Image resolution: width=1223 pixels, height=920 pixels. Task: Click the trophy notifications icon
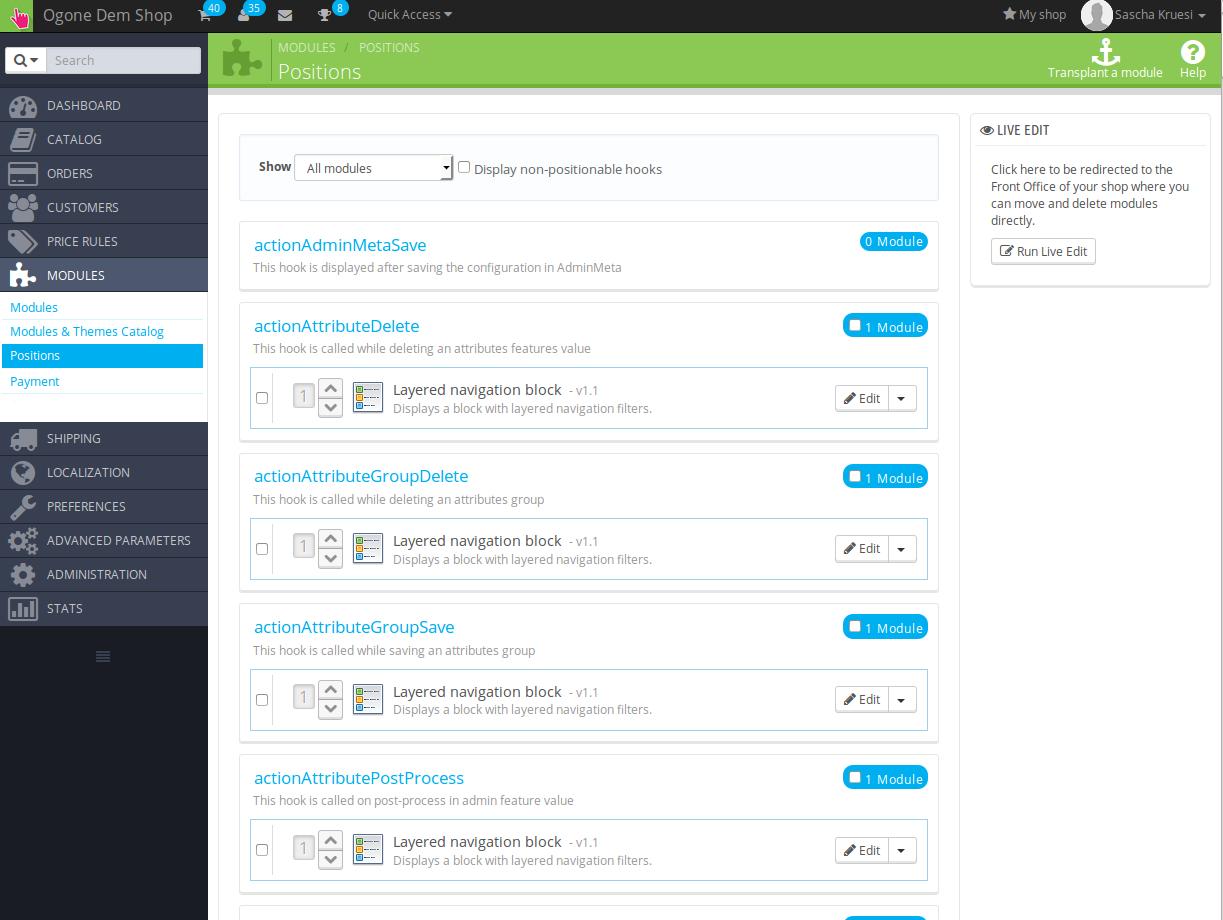pyautogui.click(x=324, y=15)
